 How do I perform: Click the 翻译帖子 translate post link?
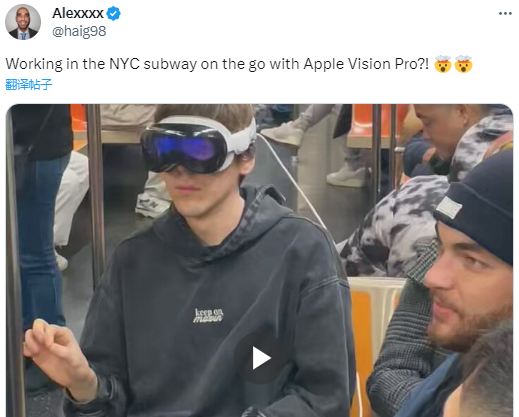pyautogui.click(x=29, y=84)
